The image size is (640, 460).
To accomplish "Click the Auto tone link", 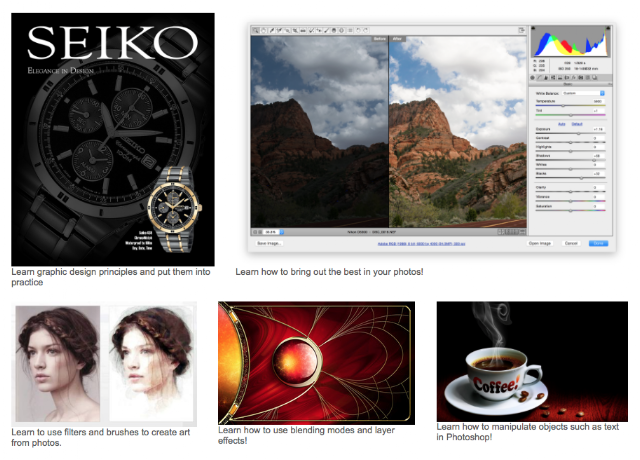I will 562,124.
